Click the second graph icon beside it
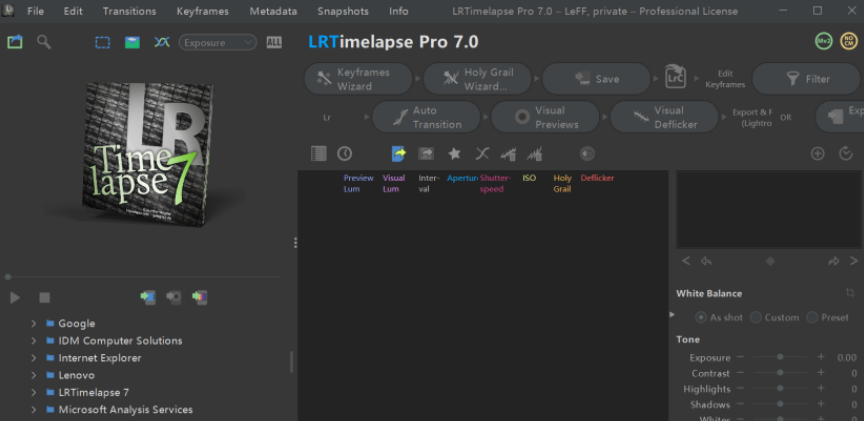This screenshot has width=864, height=421. (x=534, y=154)
